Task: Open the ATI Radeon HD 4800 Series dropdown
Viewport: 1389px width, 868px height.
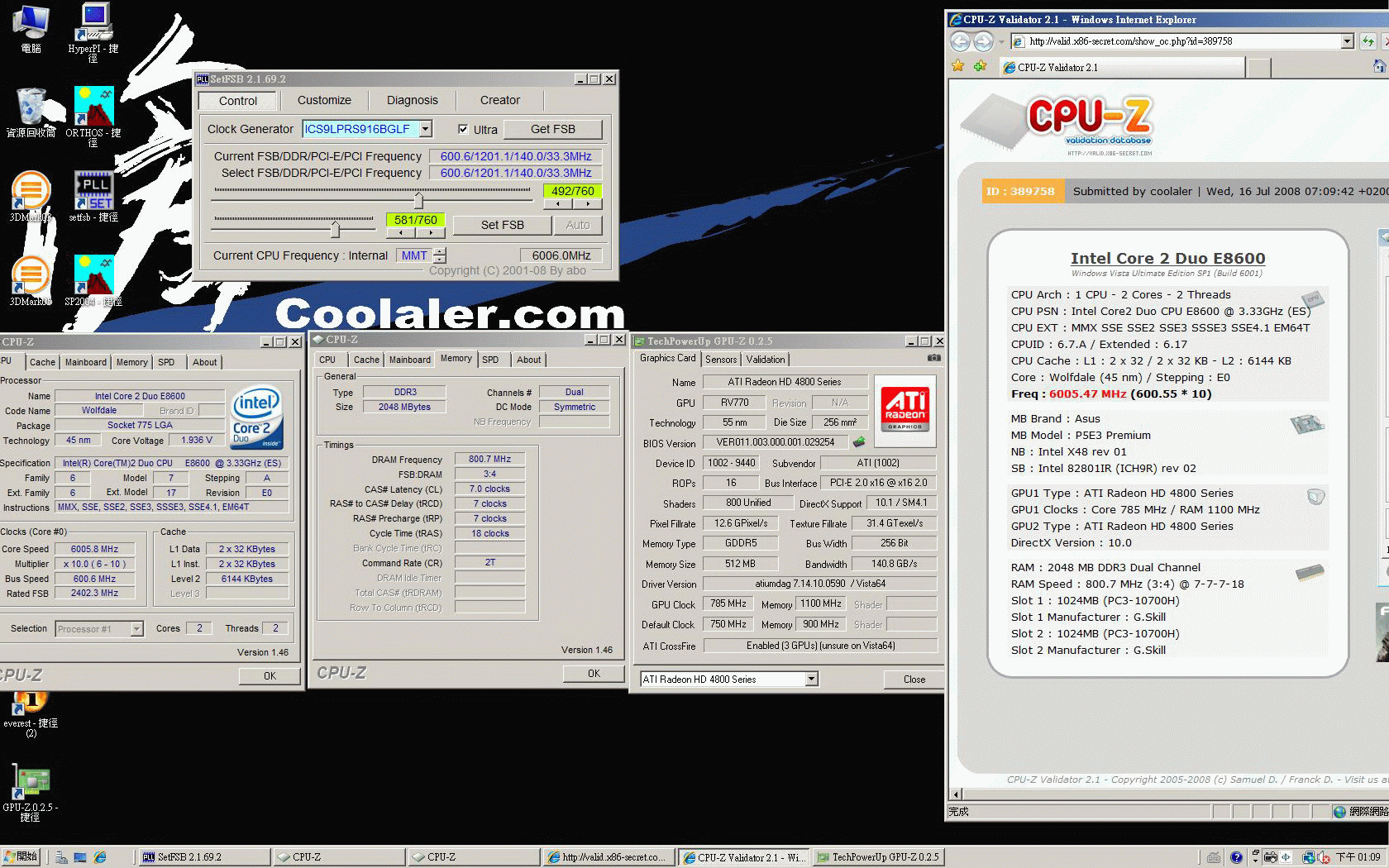Action: pos(812,679)
